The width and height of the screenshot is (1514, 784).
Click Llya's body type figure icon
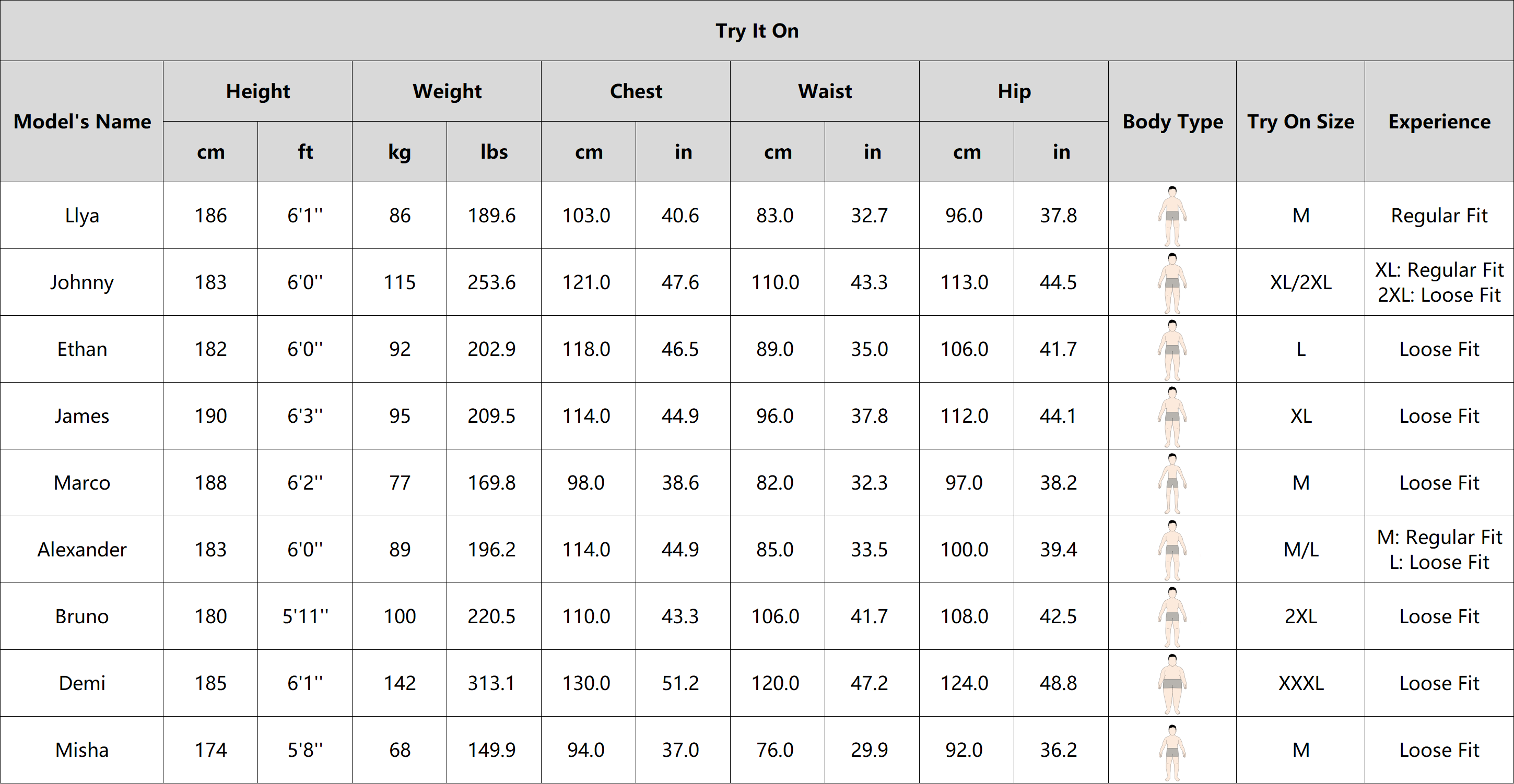(1172, 216)
